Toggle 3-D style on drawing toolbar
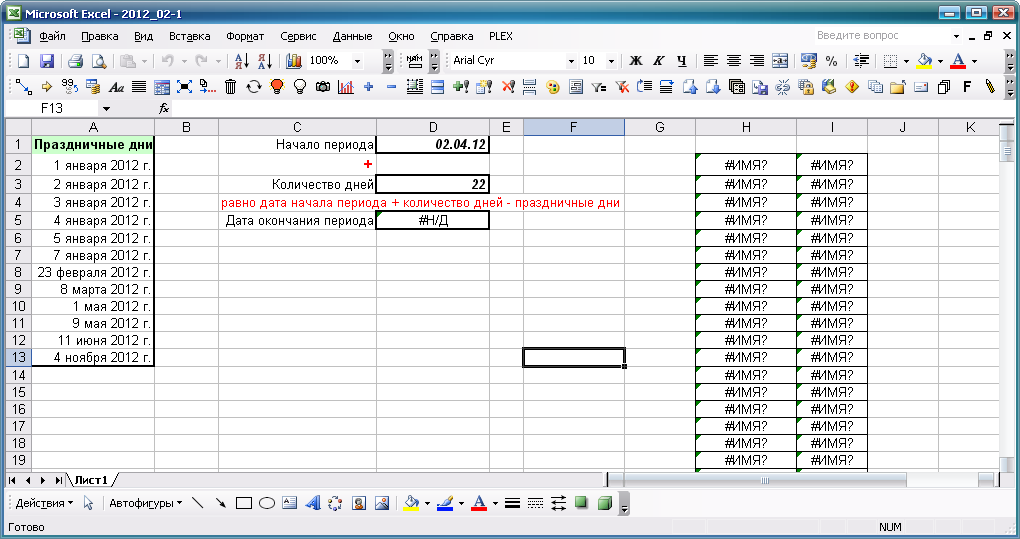Image resolution: width=1020 pixels, height=539 pixels. tap(604, 503)
